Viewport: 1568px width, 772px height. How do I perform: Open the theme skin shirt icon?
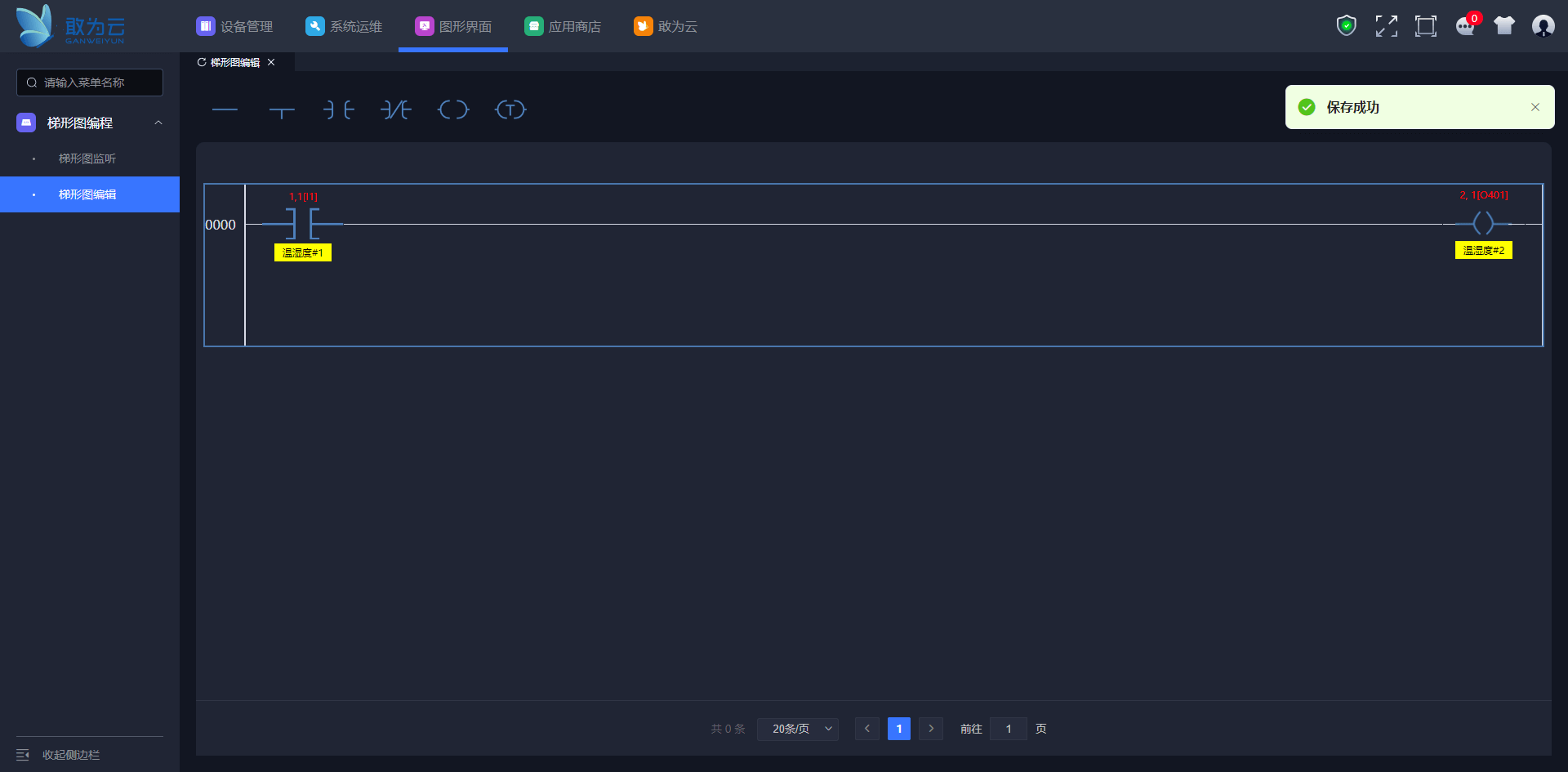pos(1504,26)
